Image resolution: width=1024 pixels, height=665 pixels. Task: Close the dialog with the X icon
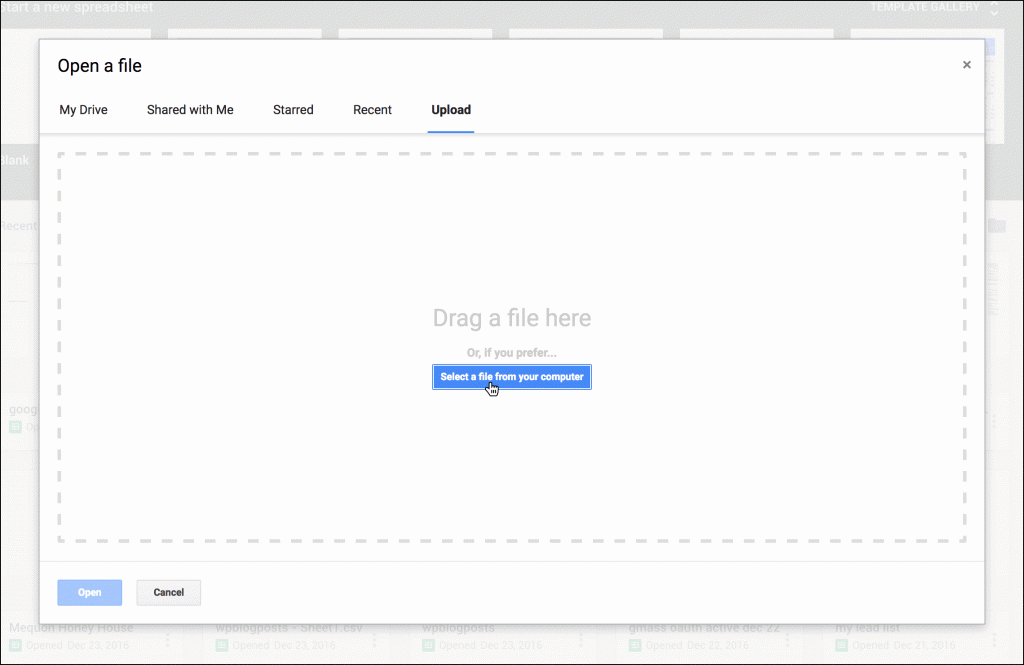[966, 65]
